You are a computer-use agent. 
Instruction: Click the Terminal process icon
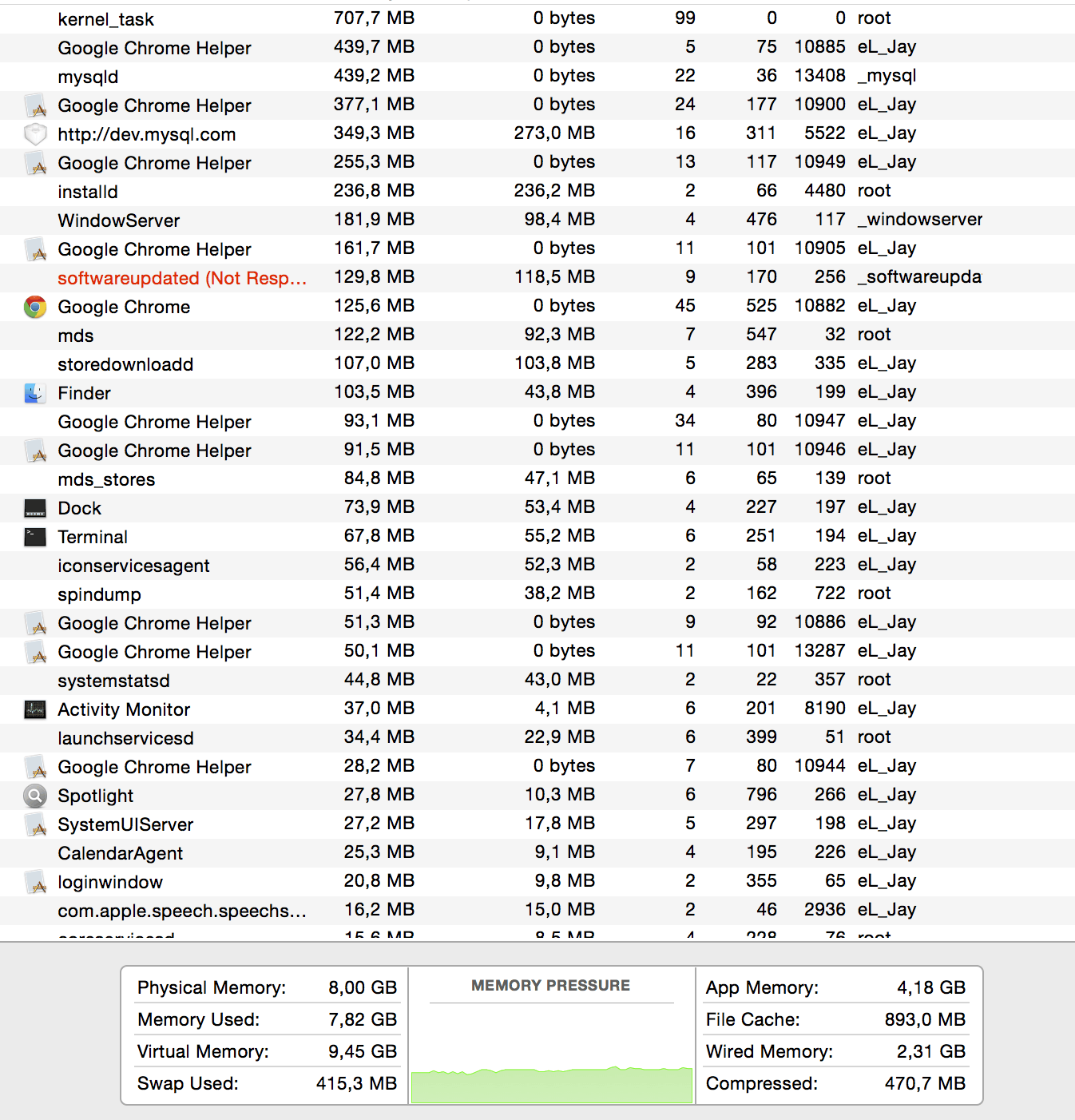pyautogui.click(x=35, y=537)
